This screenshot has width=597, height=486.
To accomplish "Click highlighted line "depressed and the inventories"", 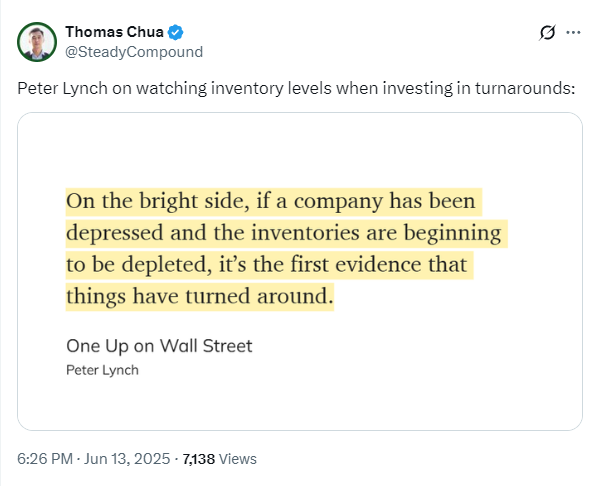I will pos(287,233).
